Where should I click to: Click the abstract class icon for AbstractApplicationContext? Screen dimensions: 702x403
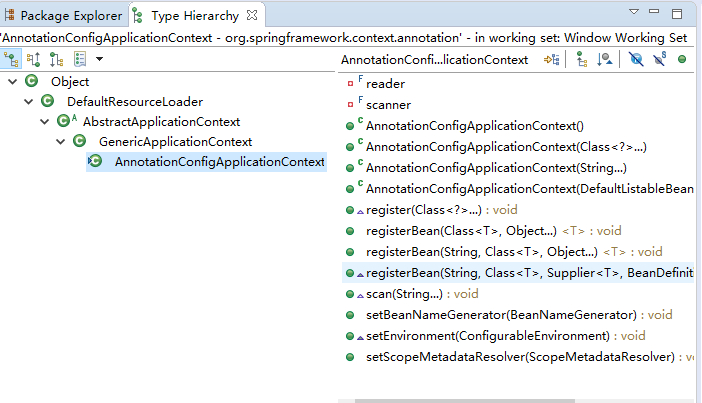pyautogui.click(x=66, y=121)
